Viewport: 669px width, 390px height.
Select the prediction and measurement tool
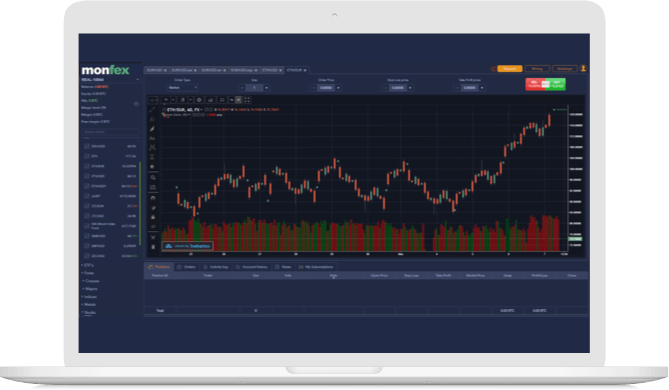pyautogui.click(x=152, y=157)
